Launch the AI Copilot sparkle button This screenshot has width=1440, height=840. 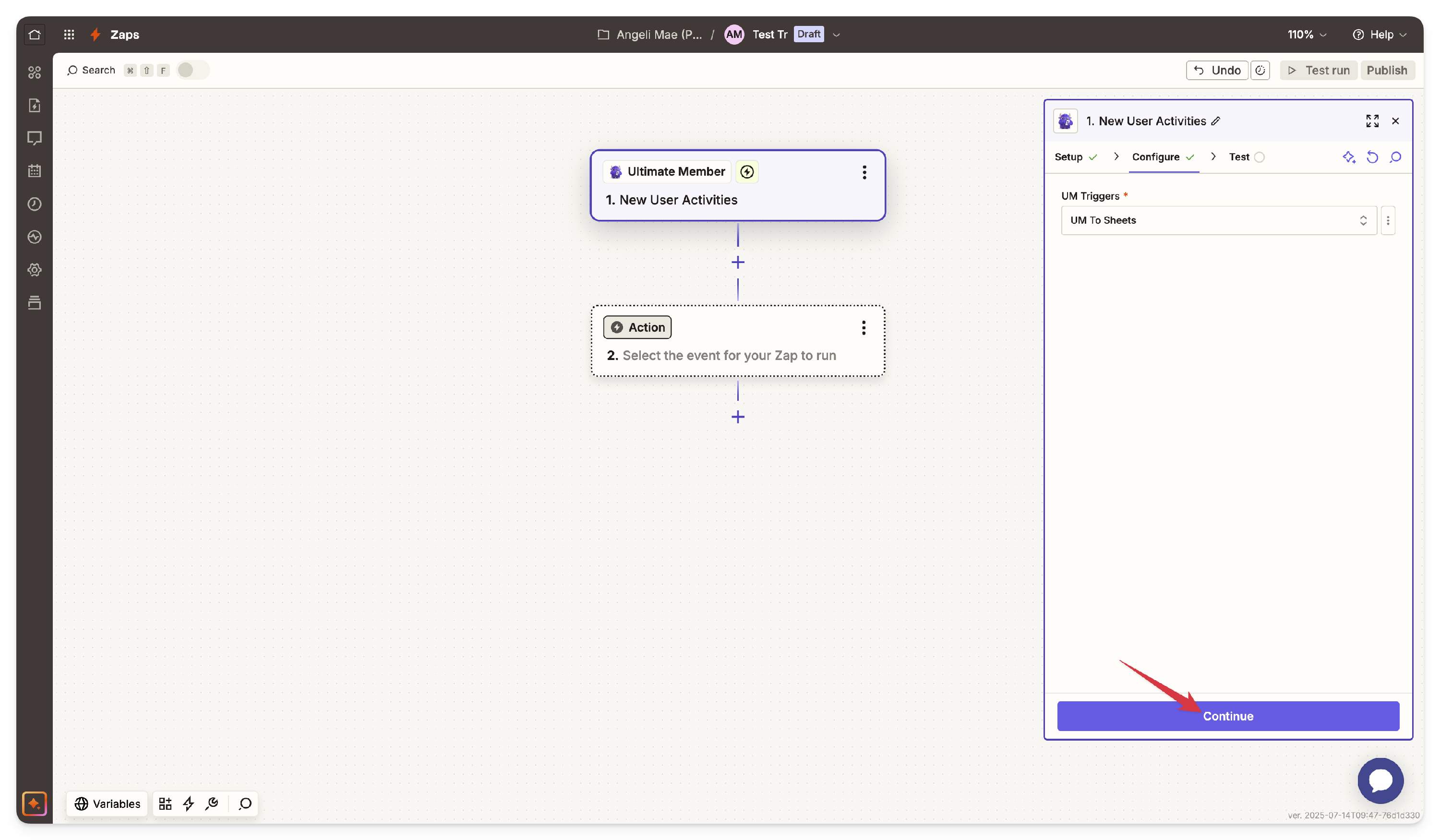tap(34, 804)
